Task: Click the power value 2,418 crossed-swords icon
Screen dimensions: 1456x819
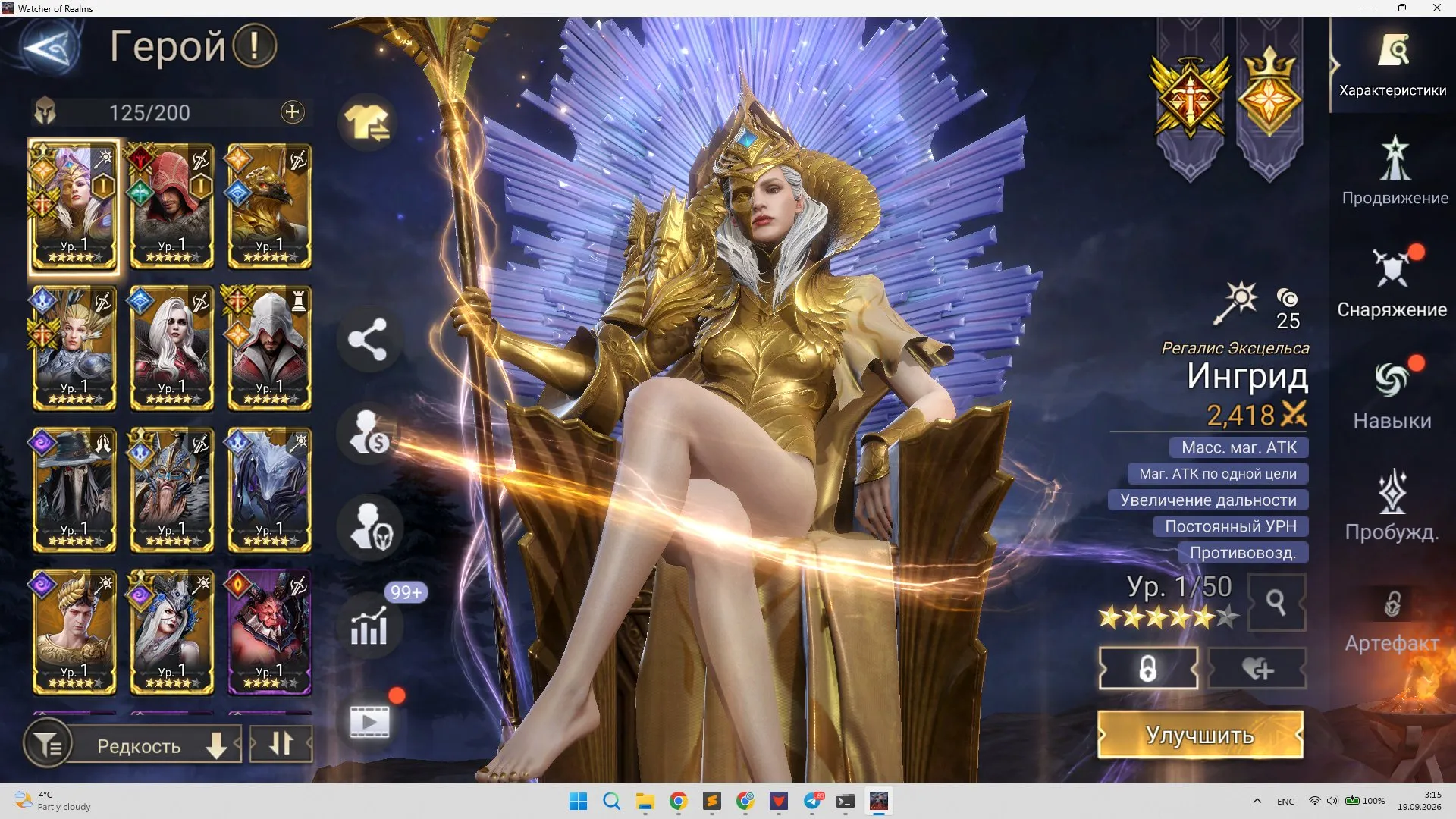Action: click(1294, 414)
